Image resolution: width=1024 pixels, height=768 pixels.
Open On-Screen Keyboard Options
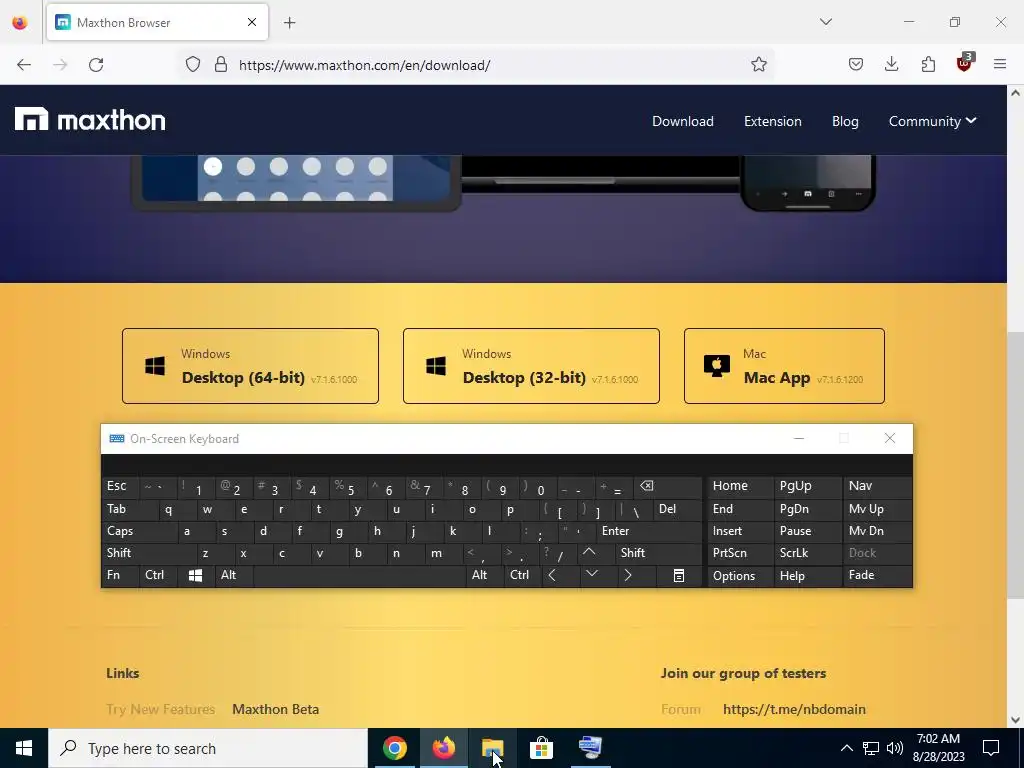pos(741,575)
